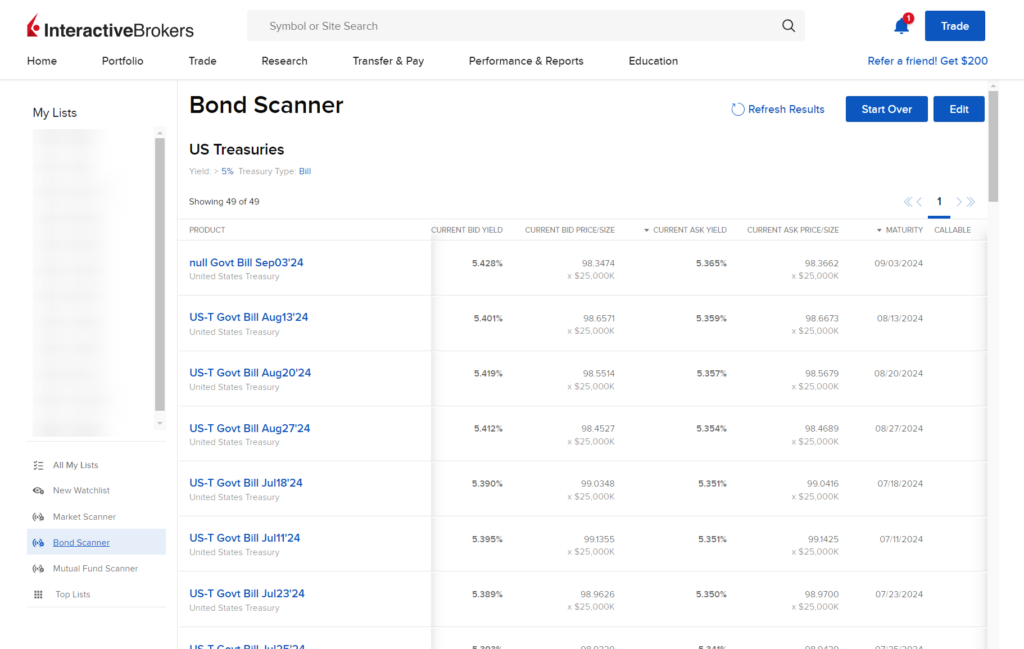Click the Refresh Results circular arrow icon
This screenshot has height=649, width=1024.
point(738,109)
